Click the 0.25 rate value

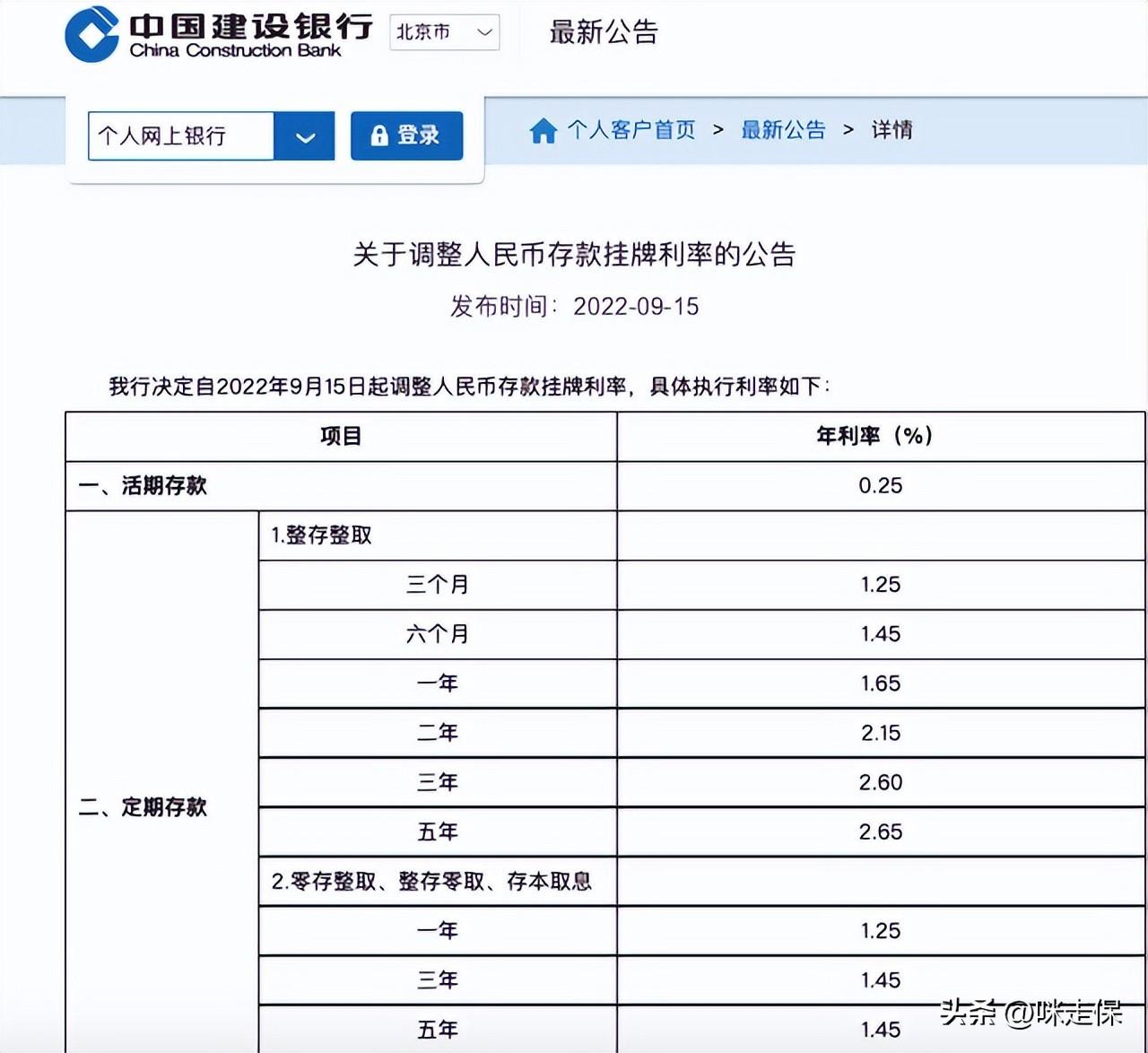click(881, 486)
